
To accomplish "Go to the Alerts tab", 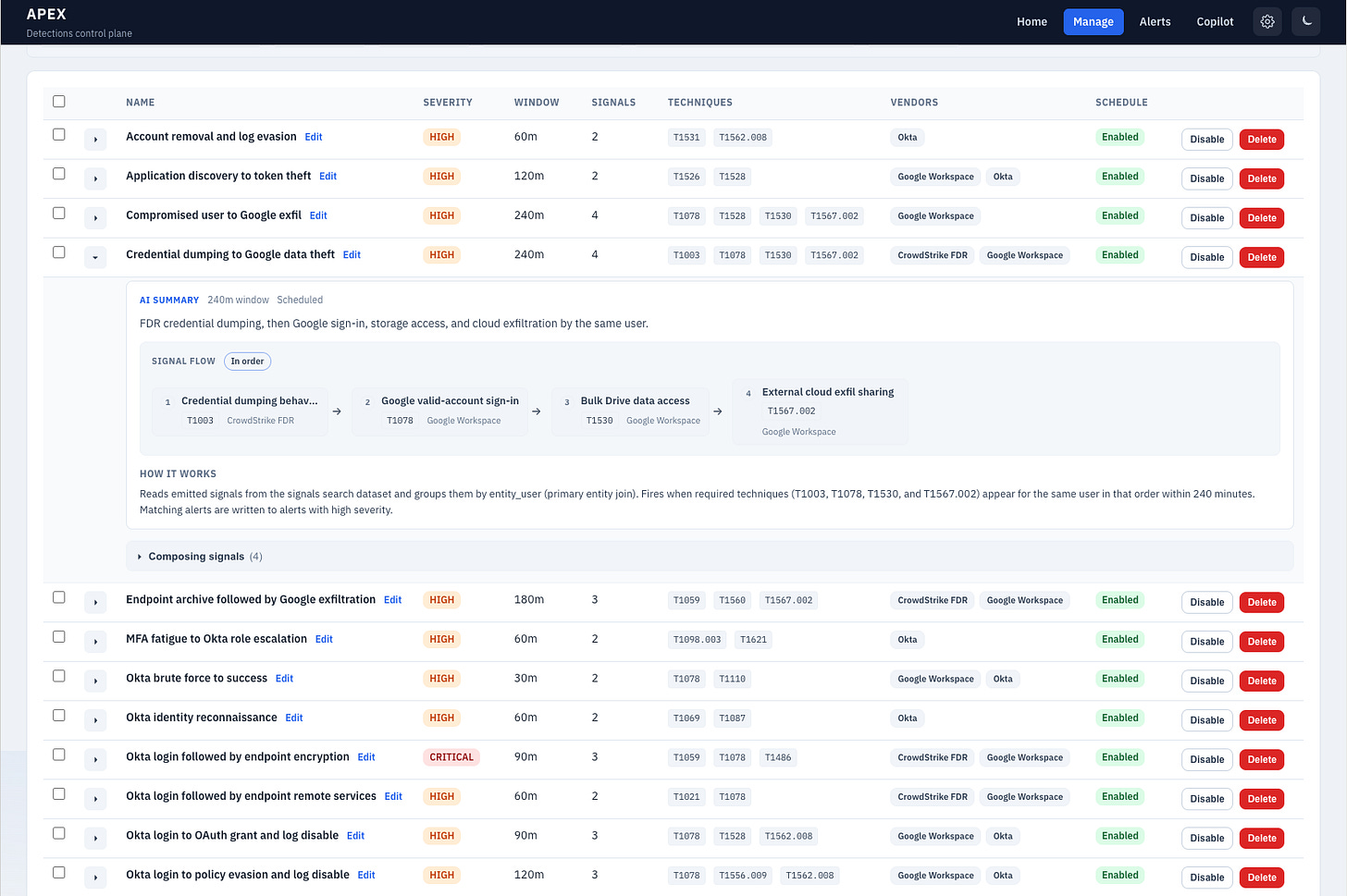I will (1155, 21).
